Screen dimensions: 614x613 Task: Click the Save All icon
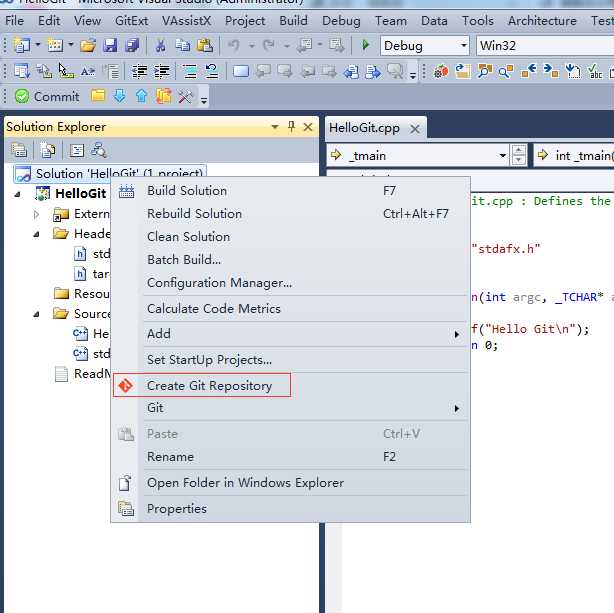pos(132,46)
